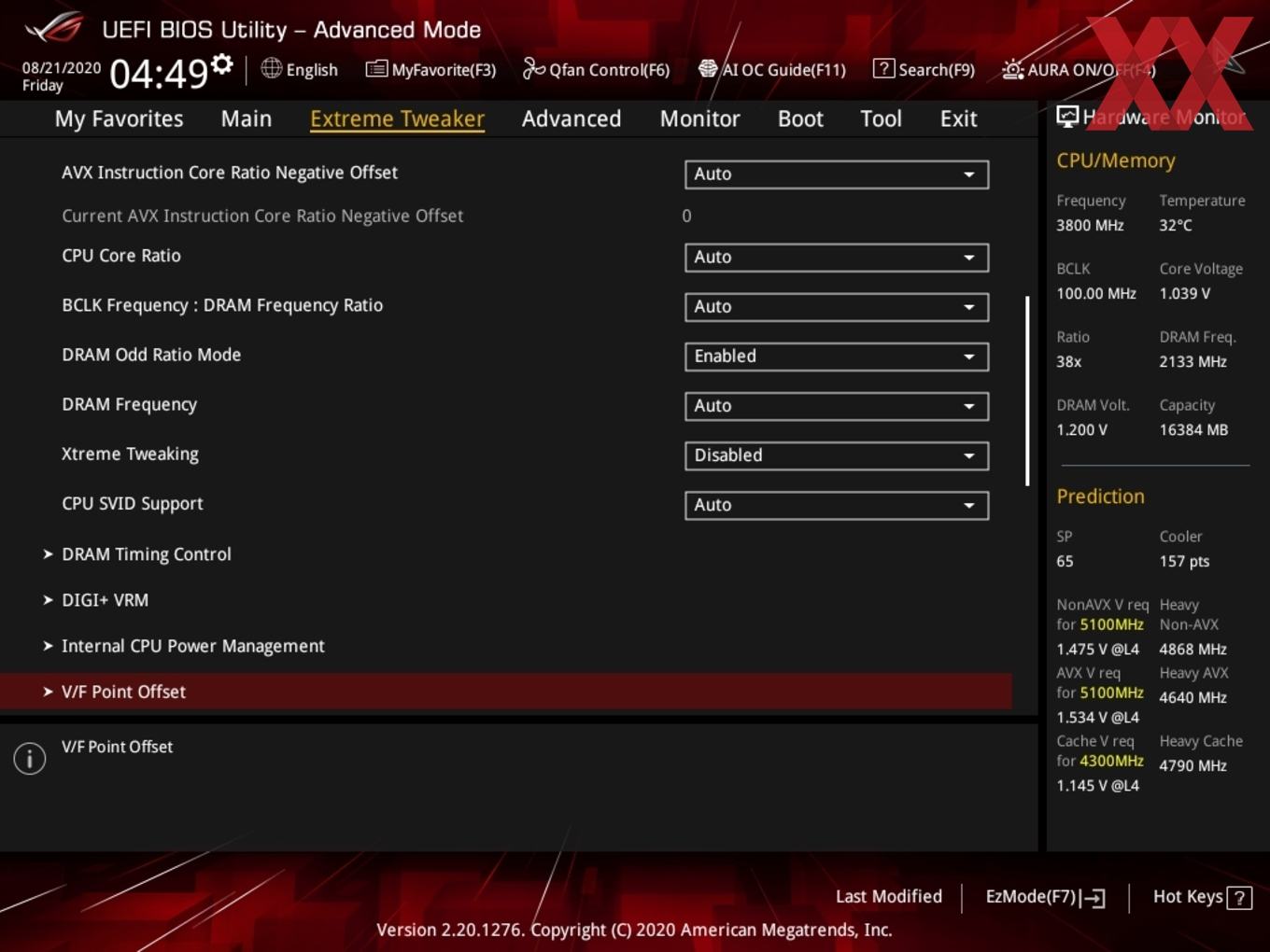Click the CPU Core Ratio label

[121, 256]
